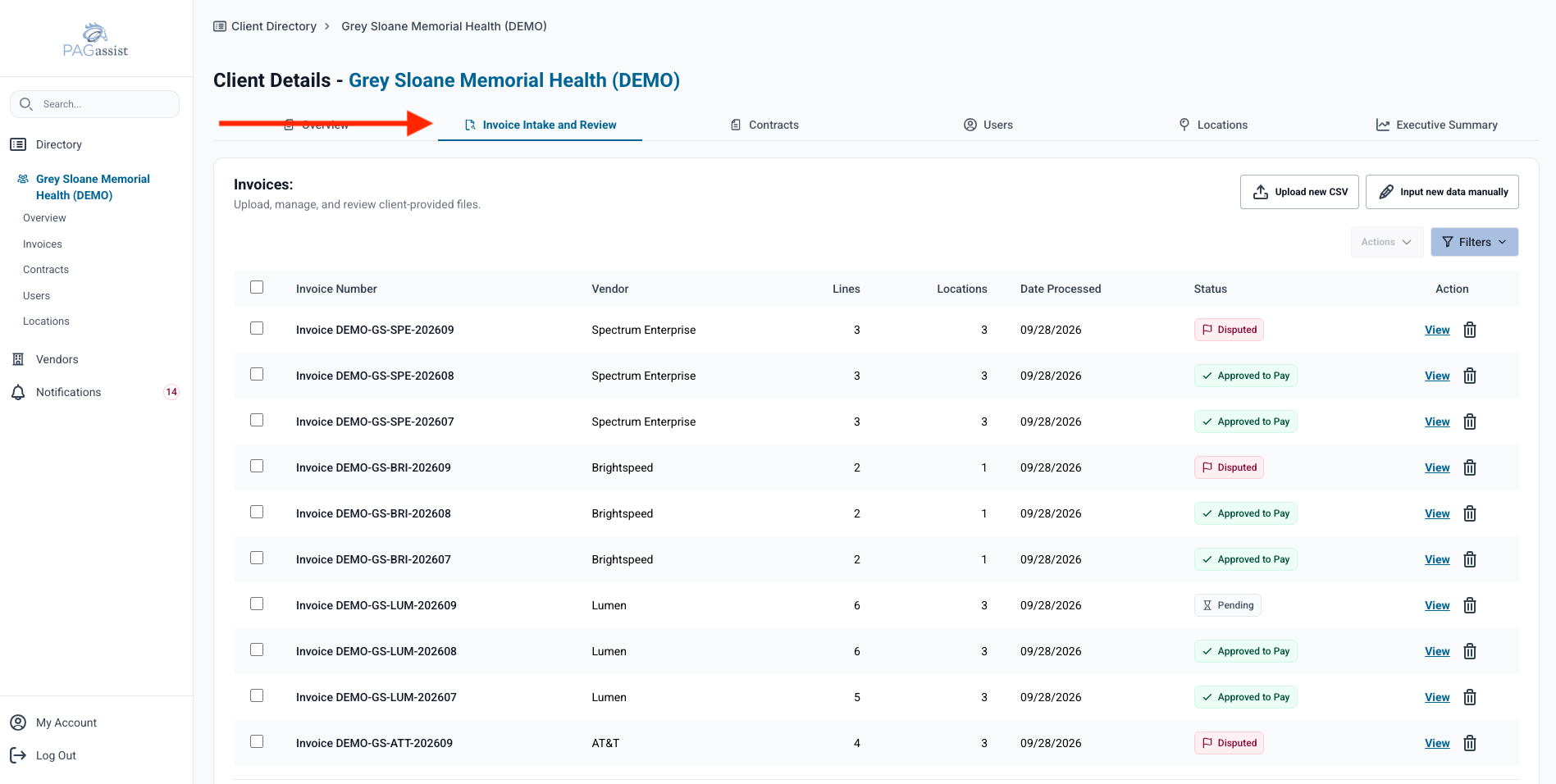Click the Log Out arrow icon
The image size is (1556, 784).
tap(18, 755)
